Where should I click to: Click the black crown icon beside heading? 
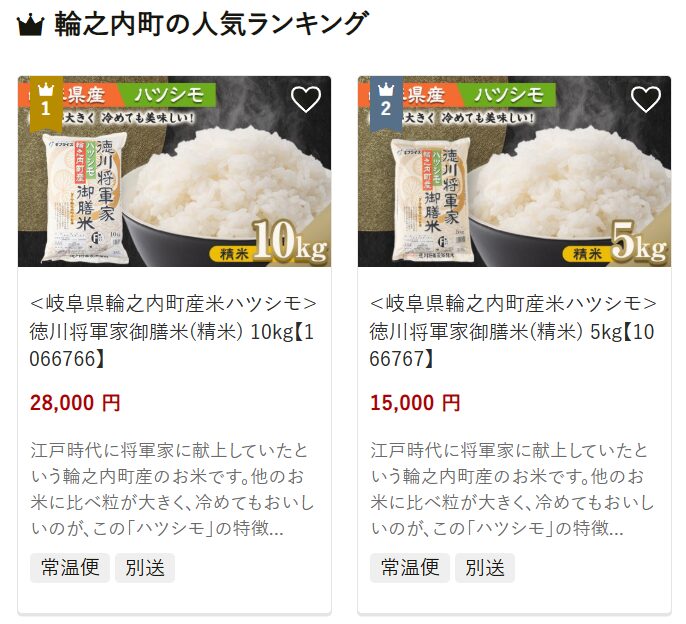(x=31, y=26)
